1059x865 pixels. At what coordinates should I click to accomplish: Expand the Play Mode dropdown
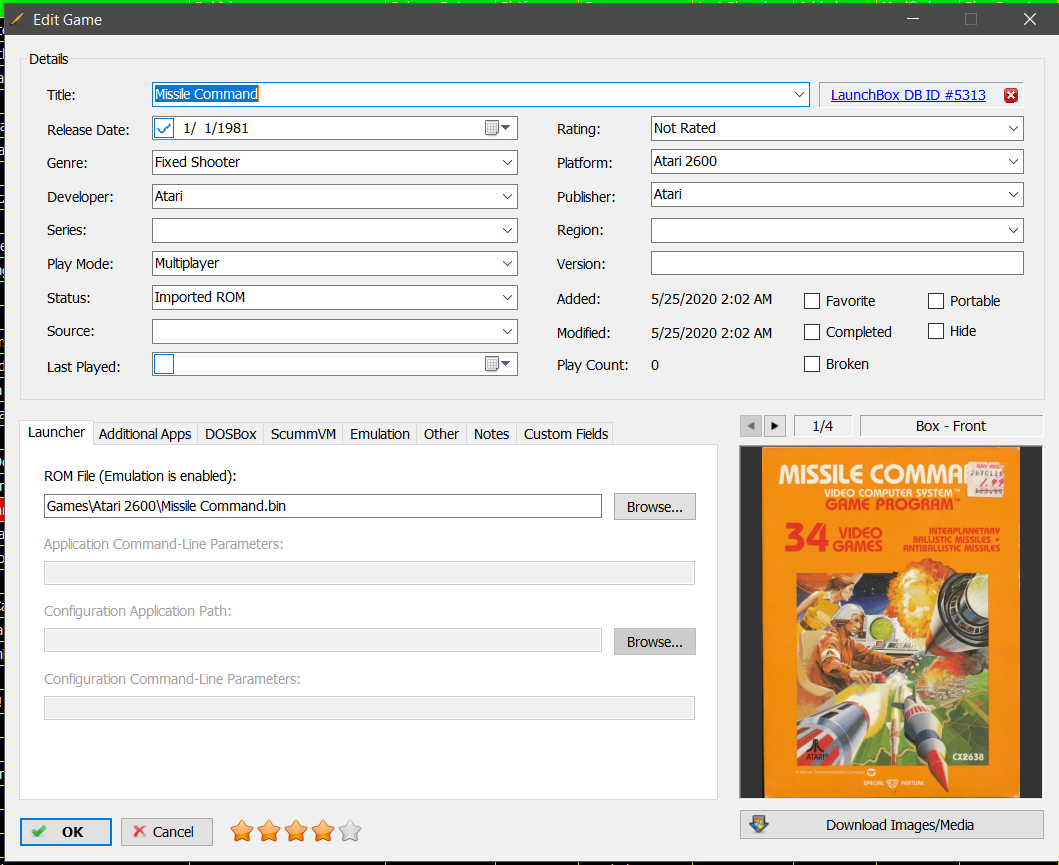pyautogui.click(x=507, y=263)
